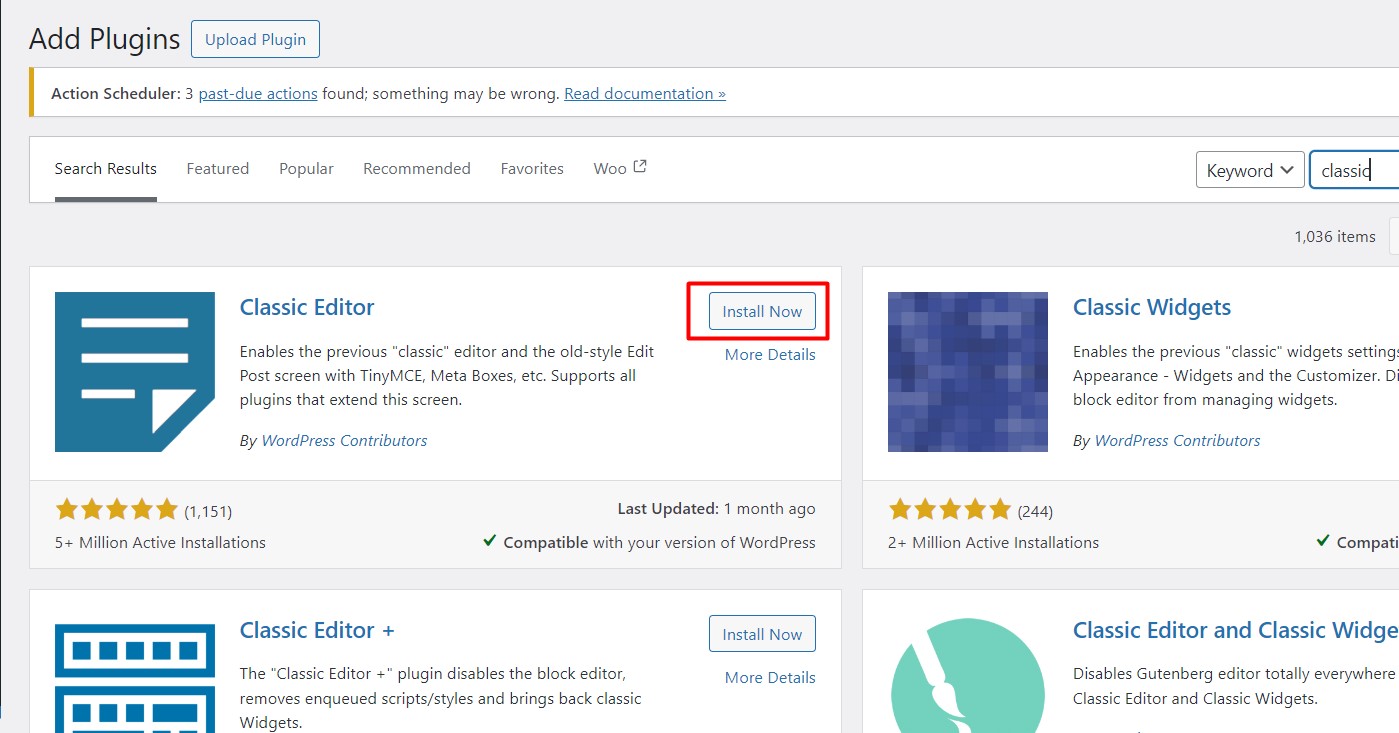Open WordPress Contributors link under Classic Widgets
The height and width of the screenshot is (733, 1399).
1177,440
